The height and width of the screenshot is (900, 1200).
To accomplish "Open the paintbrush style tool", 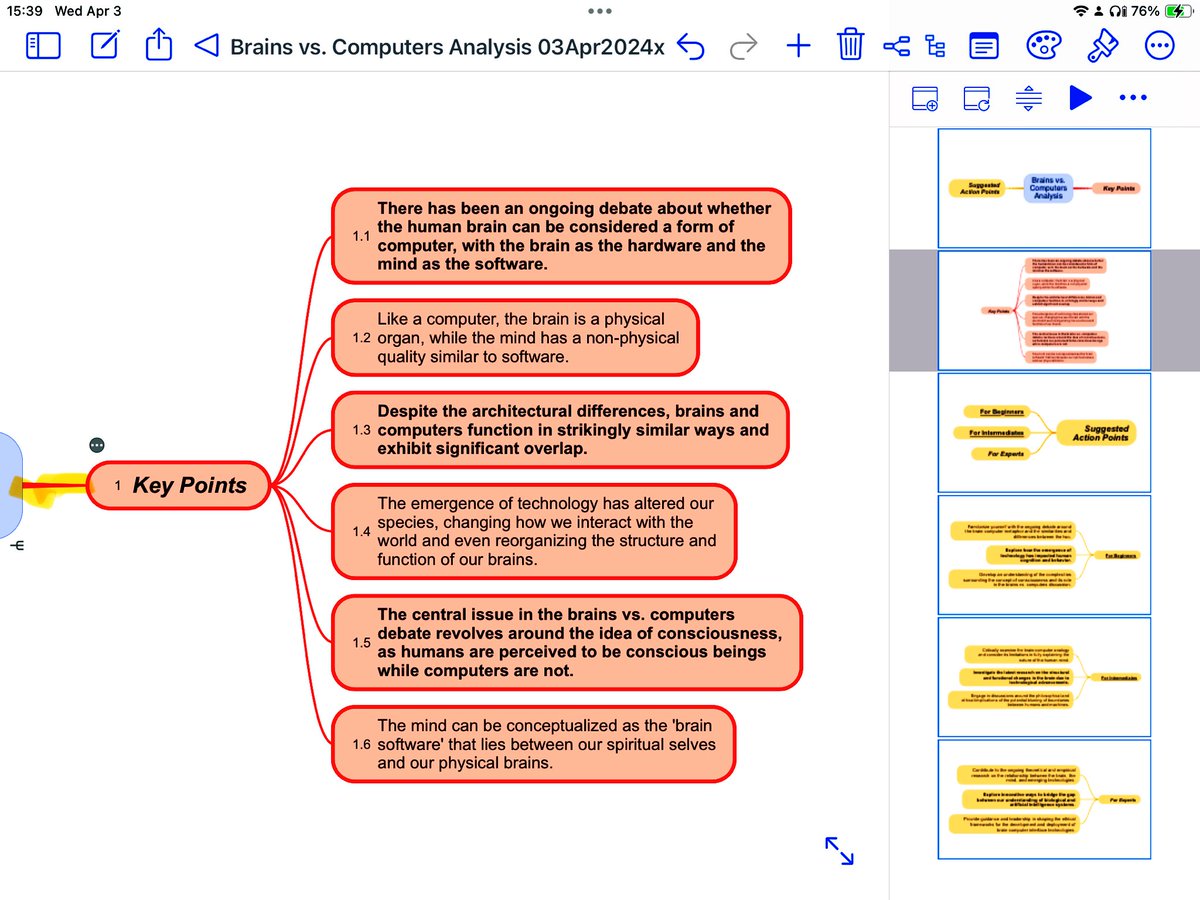I will (x=1101, y=46).
